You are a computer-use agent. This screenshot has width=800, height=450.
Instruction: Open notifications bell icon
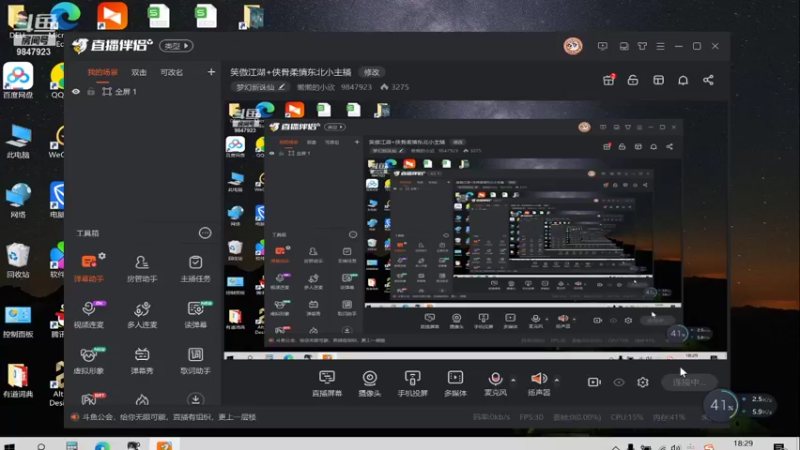tap(683, 80)
